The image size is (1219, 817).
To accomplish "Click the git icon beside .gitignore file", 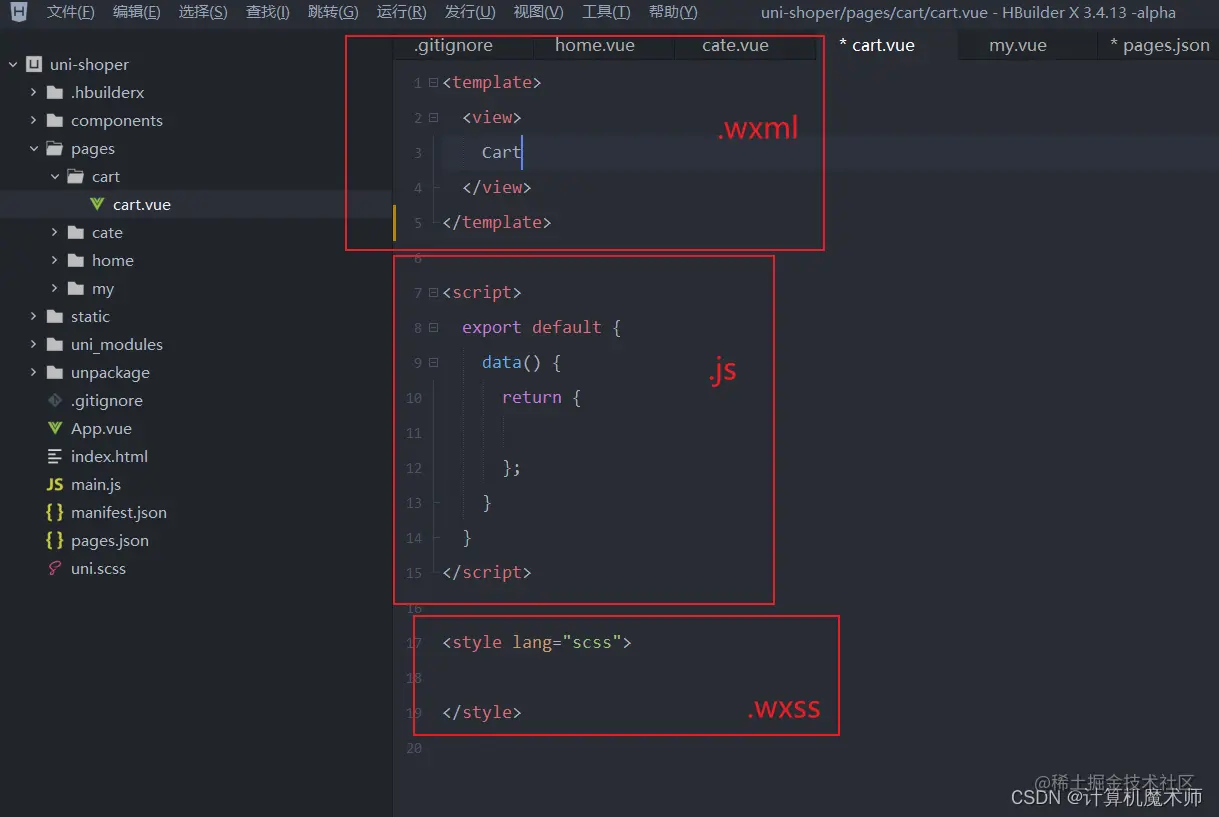I will coord(55,401).
